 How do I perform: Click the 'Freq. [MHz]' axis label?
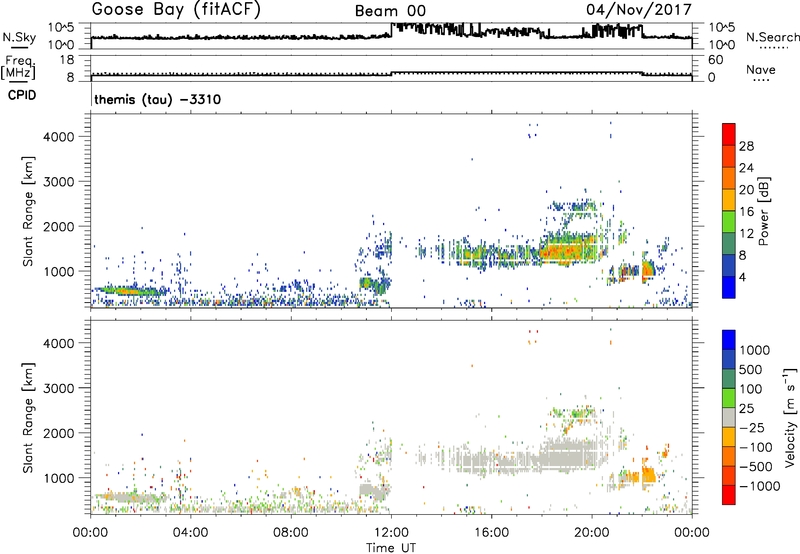[18, 67]
